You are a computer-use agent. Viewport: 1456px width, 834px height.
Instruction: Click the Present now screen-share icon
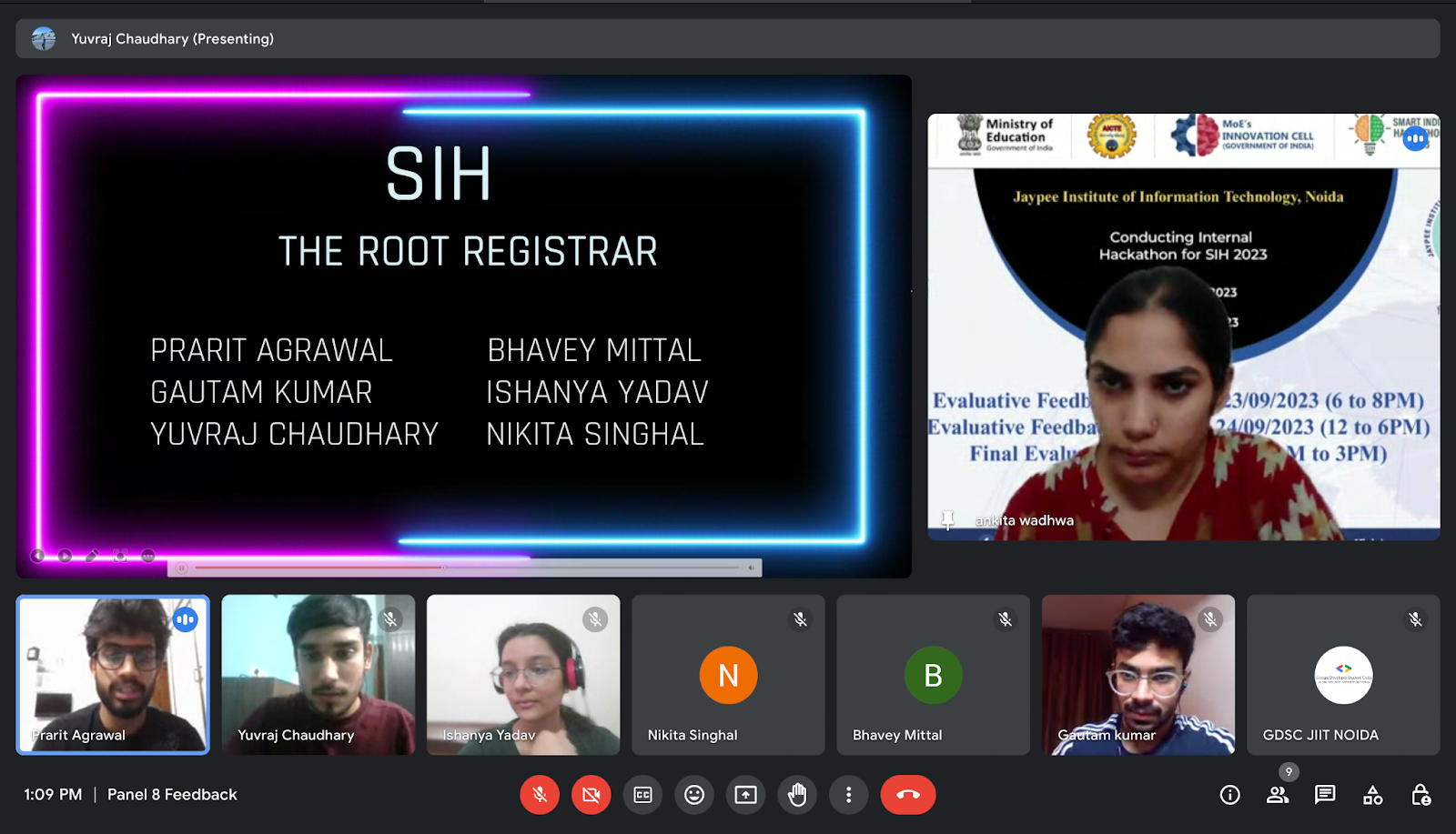(746, 795)
